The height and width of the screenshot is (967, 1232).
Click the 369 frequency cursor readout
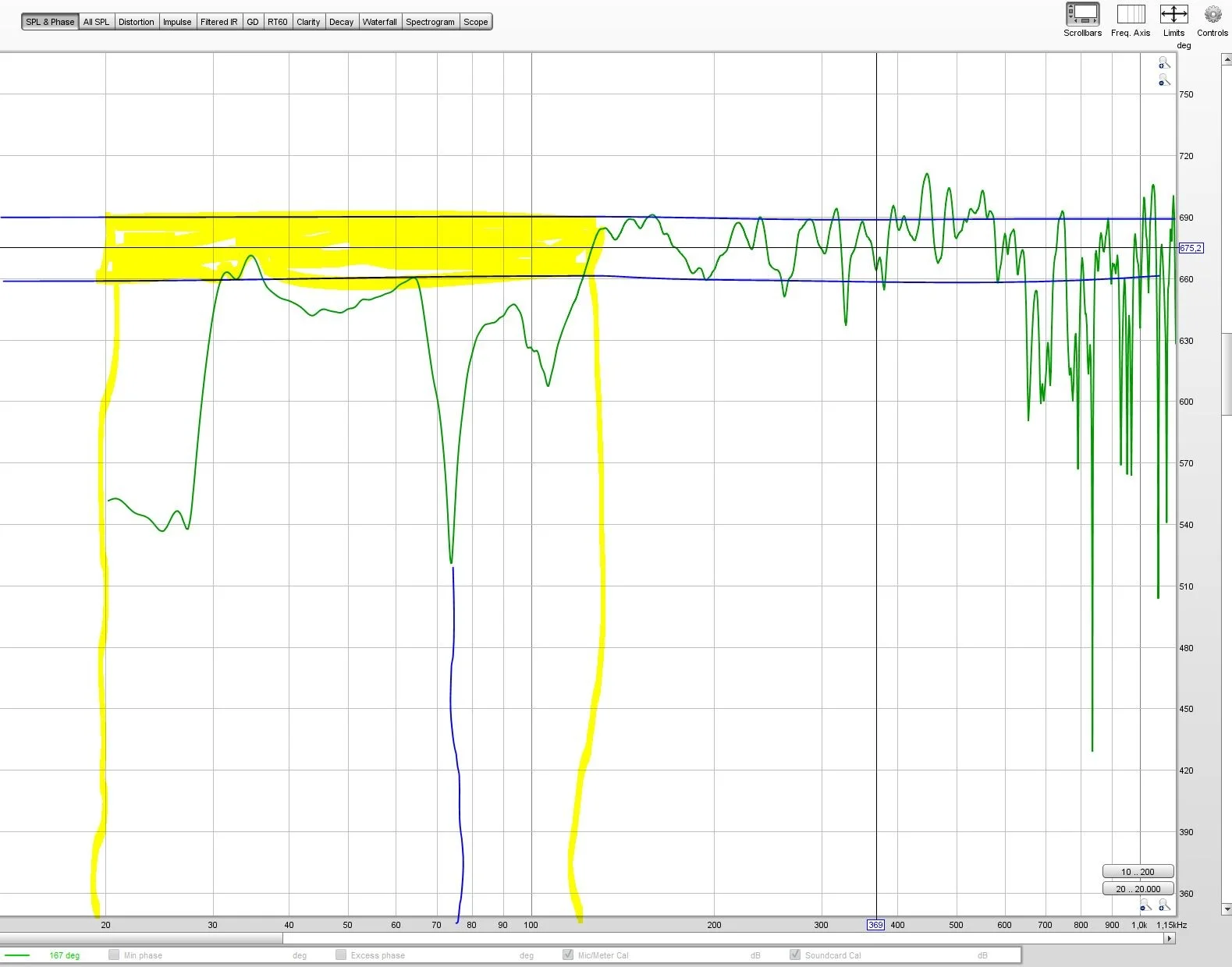coord(875,925)
